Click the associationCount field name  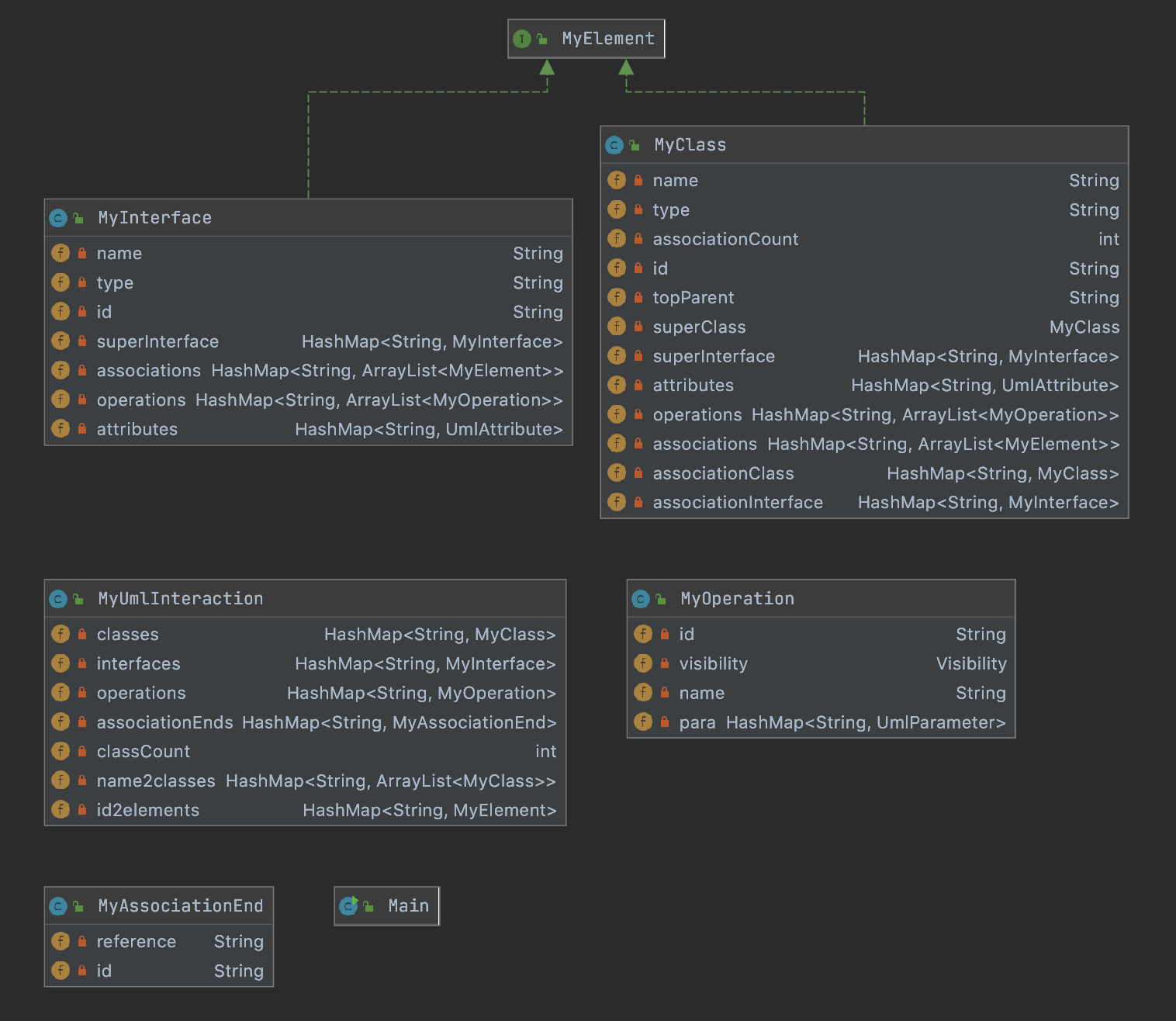(x=726, y=239)
